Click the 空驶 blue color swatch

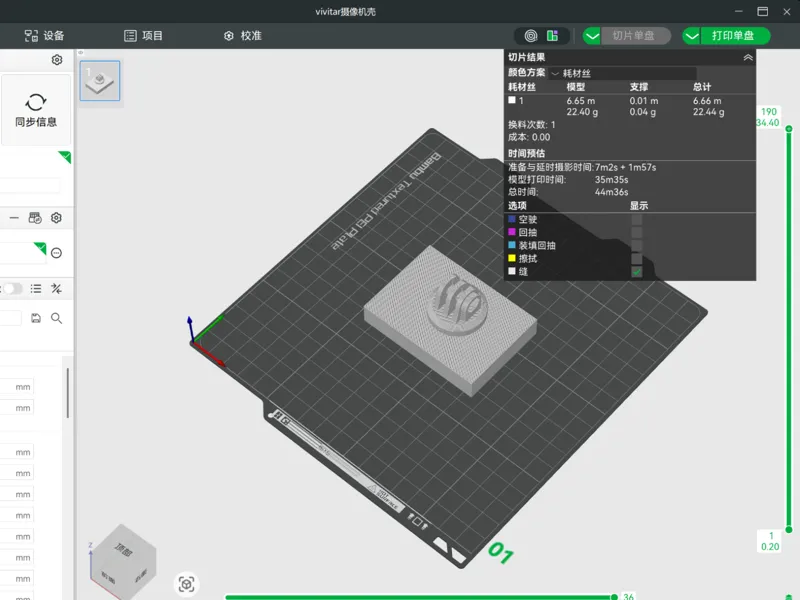click(512, 219)
